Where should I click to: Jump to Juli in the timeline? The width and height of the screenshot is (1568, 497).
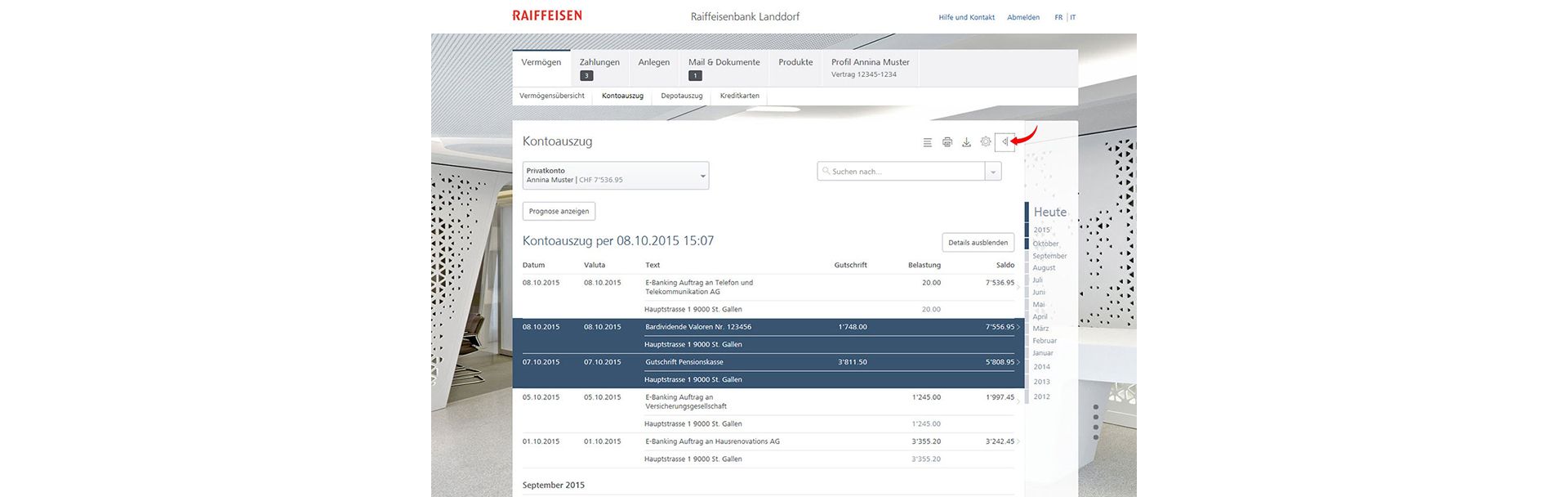click(x=1037, y=280)
